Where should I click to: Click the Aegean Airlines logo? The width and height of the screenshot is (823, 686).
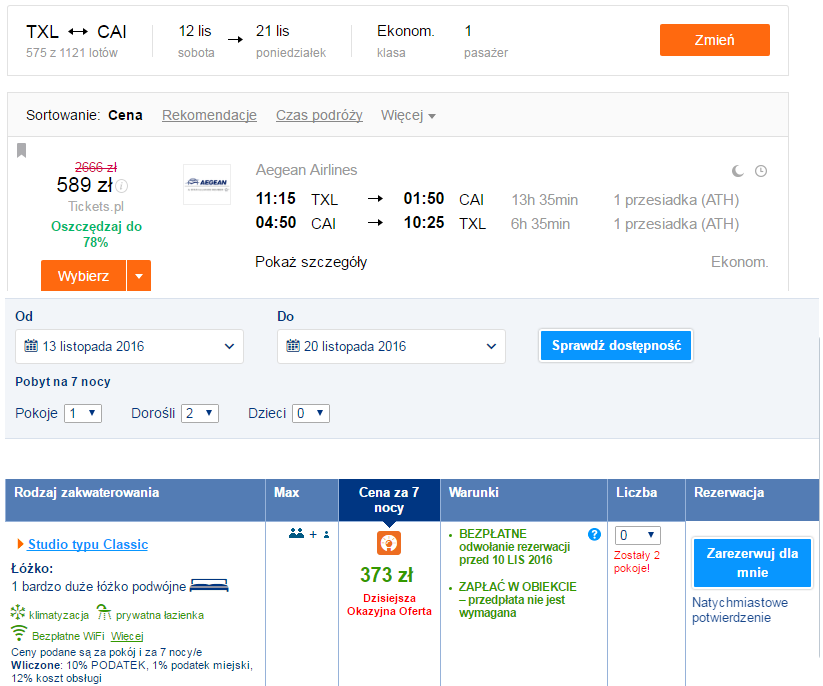[207, 184]
